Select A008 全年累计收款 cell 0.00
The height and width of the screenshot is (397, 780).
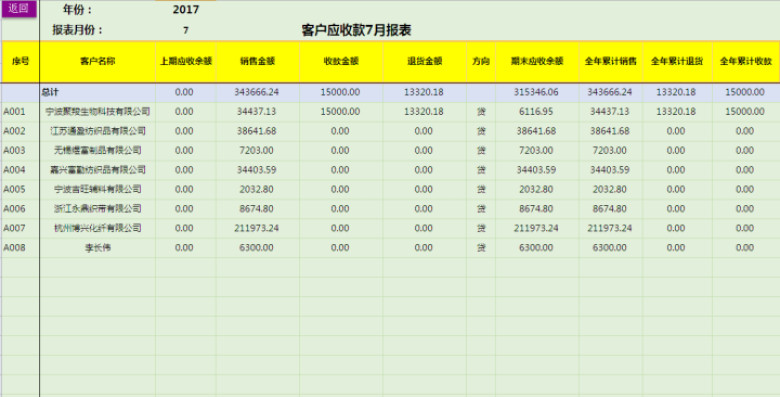[746, 248]
